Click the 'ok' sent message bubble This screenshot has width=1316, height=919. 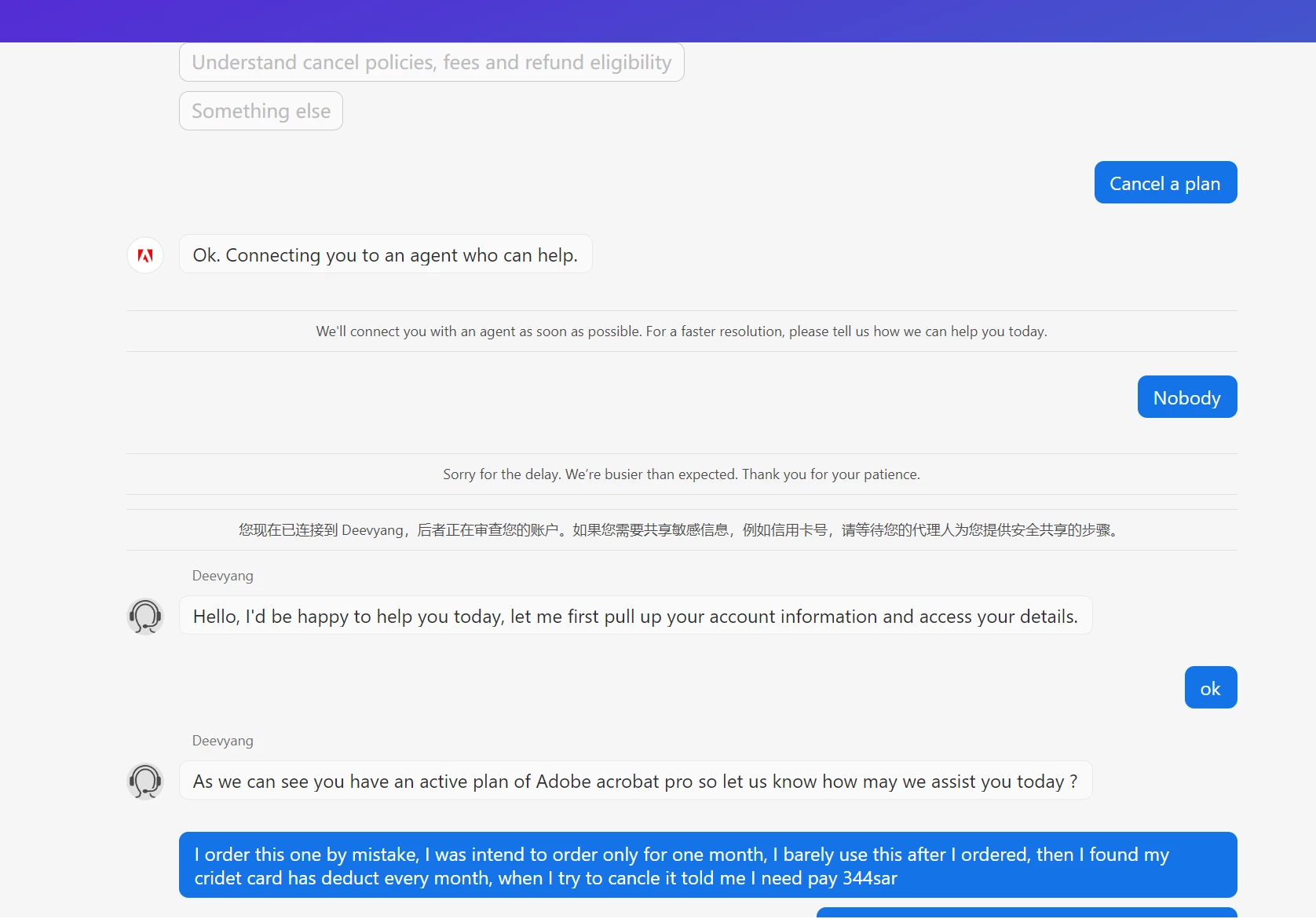coord(1211,687)
